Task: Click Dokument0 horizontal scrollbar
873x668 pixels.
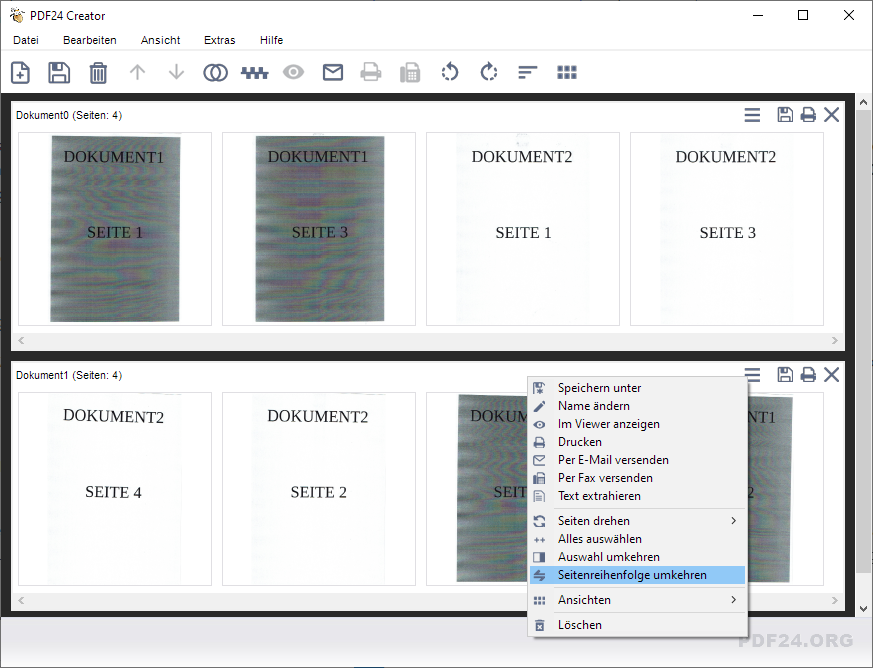Action: click(427, 341)
